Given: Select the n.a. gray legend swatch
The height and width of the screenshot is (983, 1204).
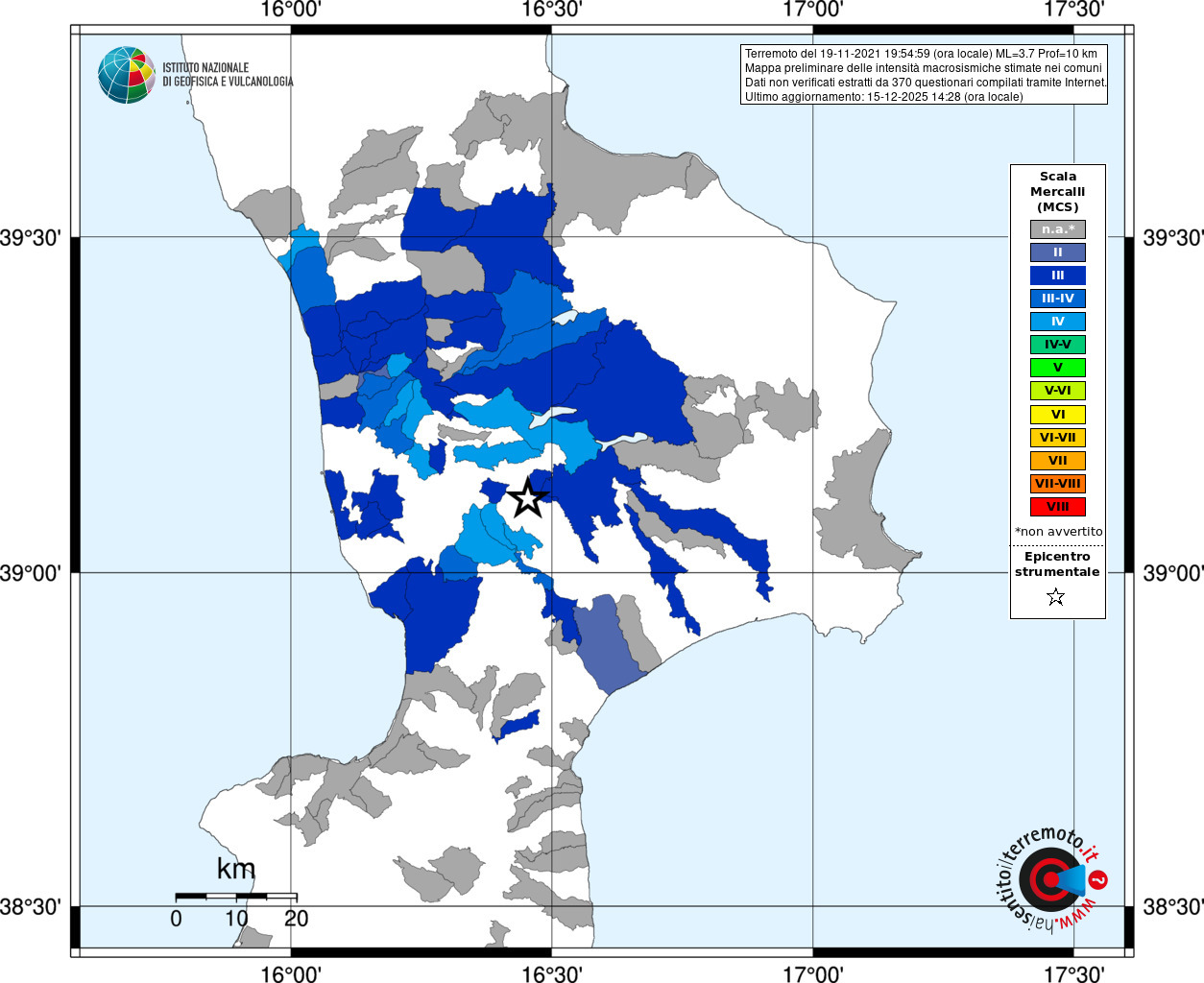Looking at the screenshot, I should pyautogui.click(x=1058, y=229).
